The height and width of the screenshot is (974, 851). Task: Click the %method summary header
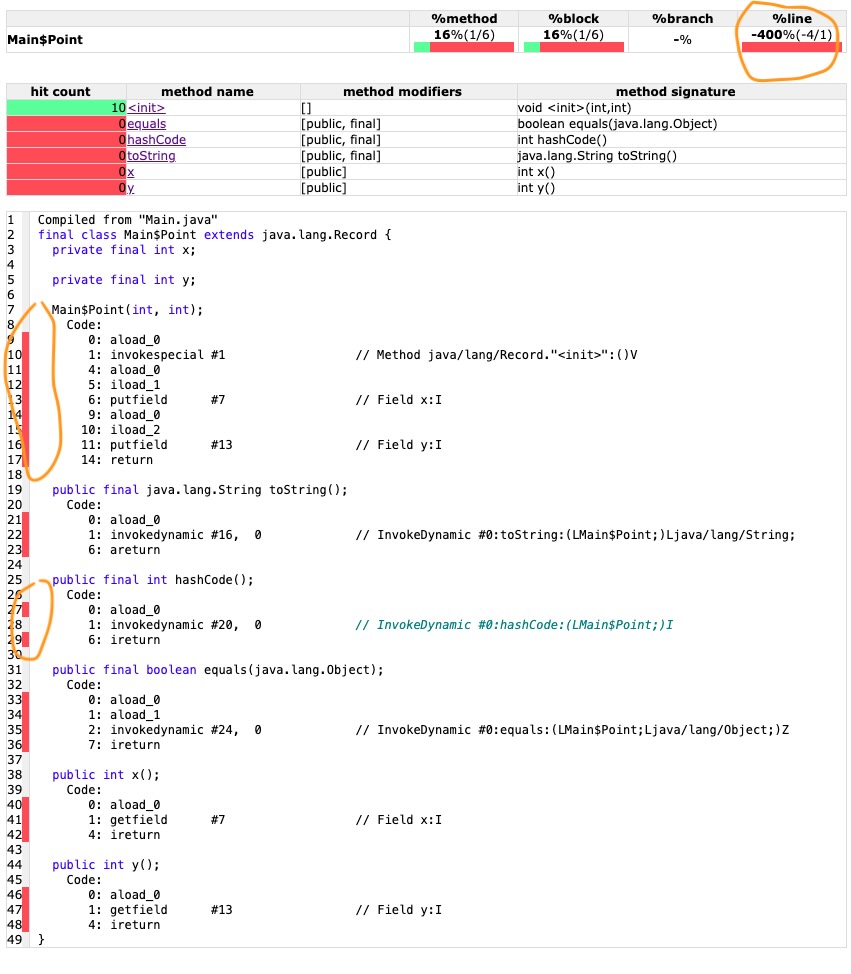click(x=464, y=18)
